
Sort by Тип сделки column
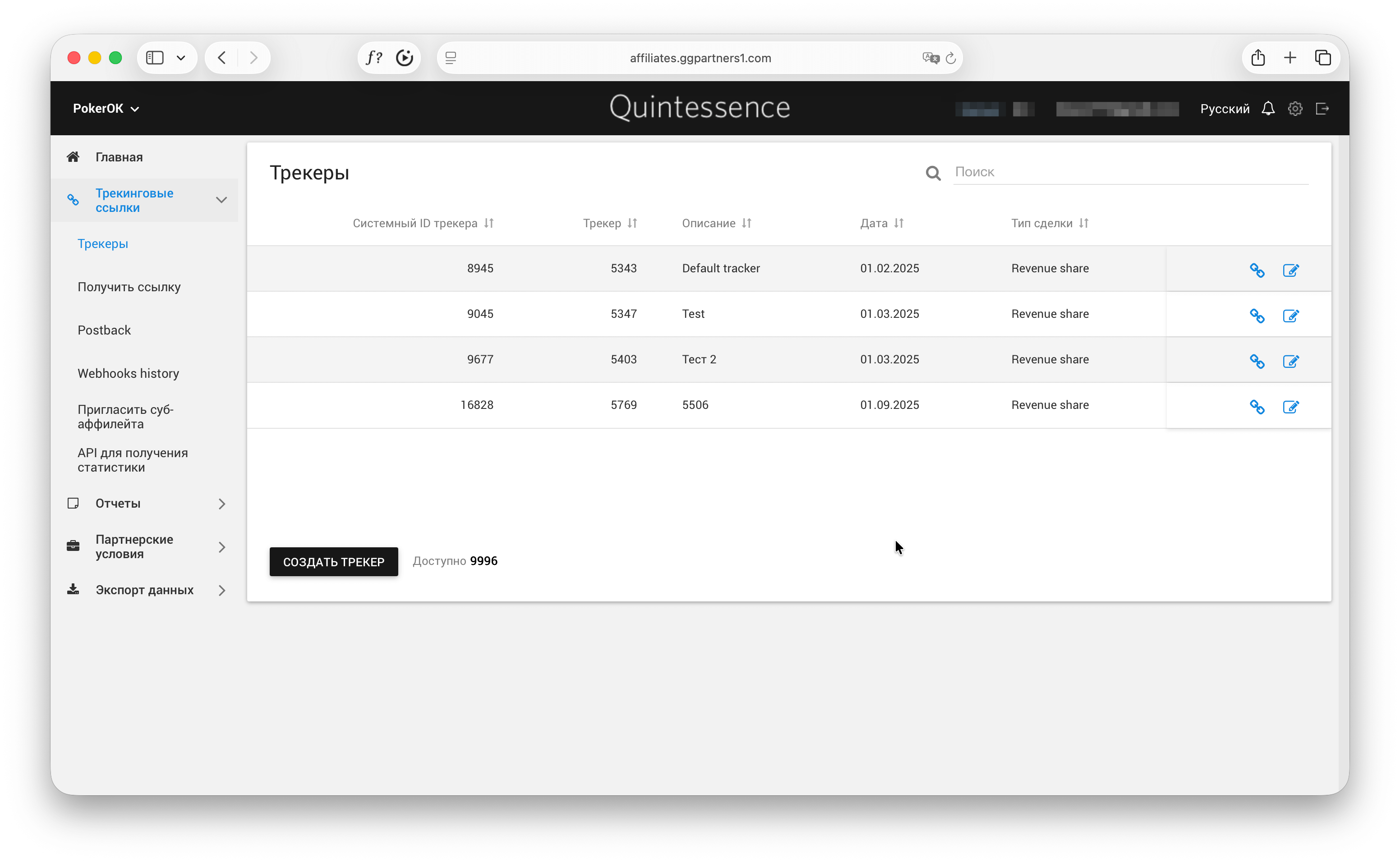1083,224
